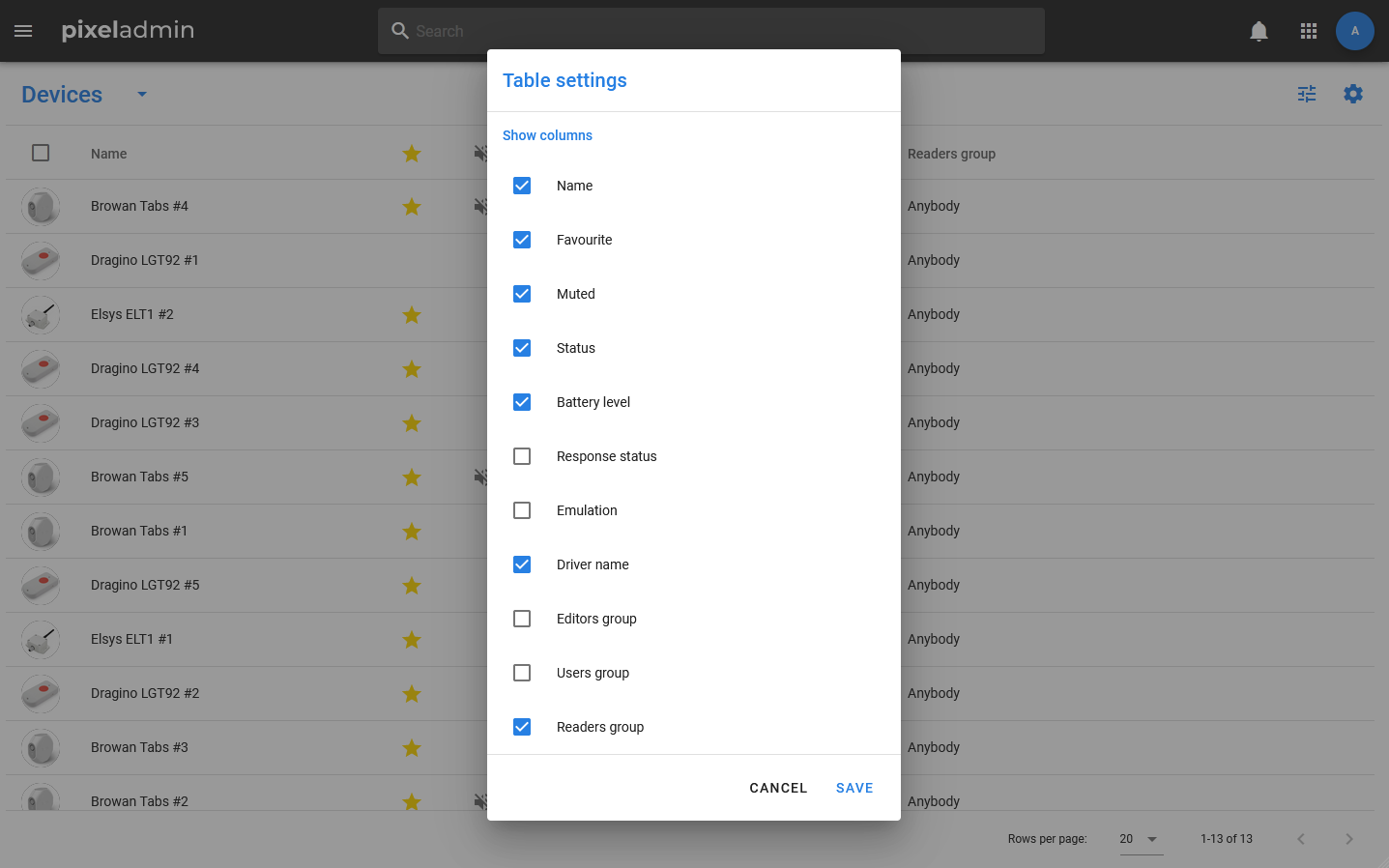Open the user avatar account menu
This screenshot has width=1389, height=868.
click(1354, 31)
